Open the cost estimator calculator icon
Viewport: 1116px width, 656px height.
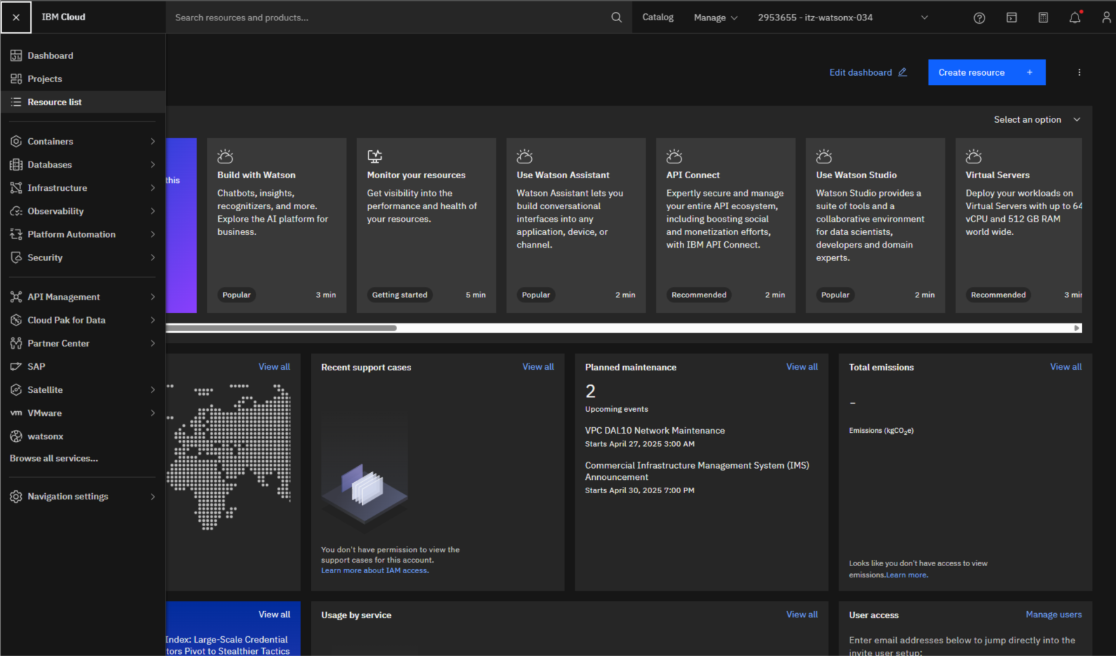1043,18
